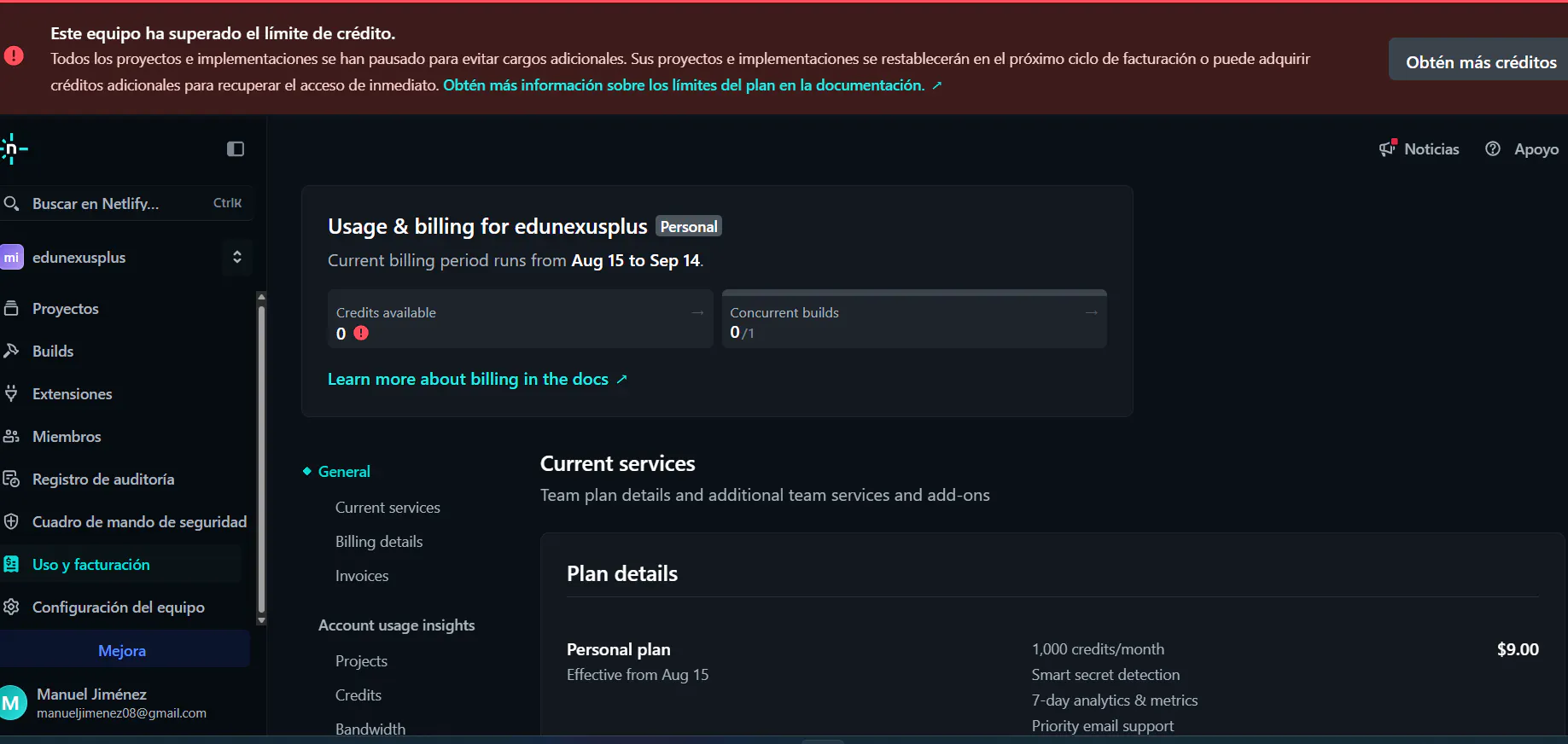The width and height of the screenshot is (1568, 744).
Task: Click the sidebar vertical scrollbar
Action: pyautogui.click(x=261, y=459)
